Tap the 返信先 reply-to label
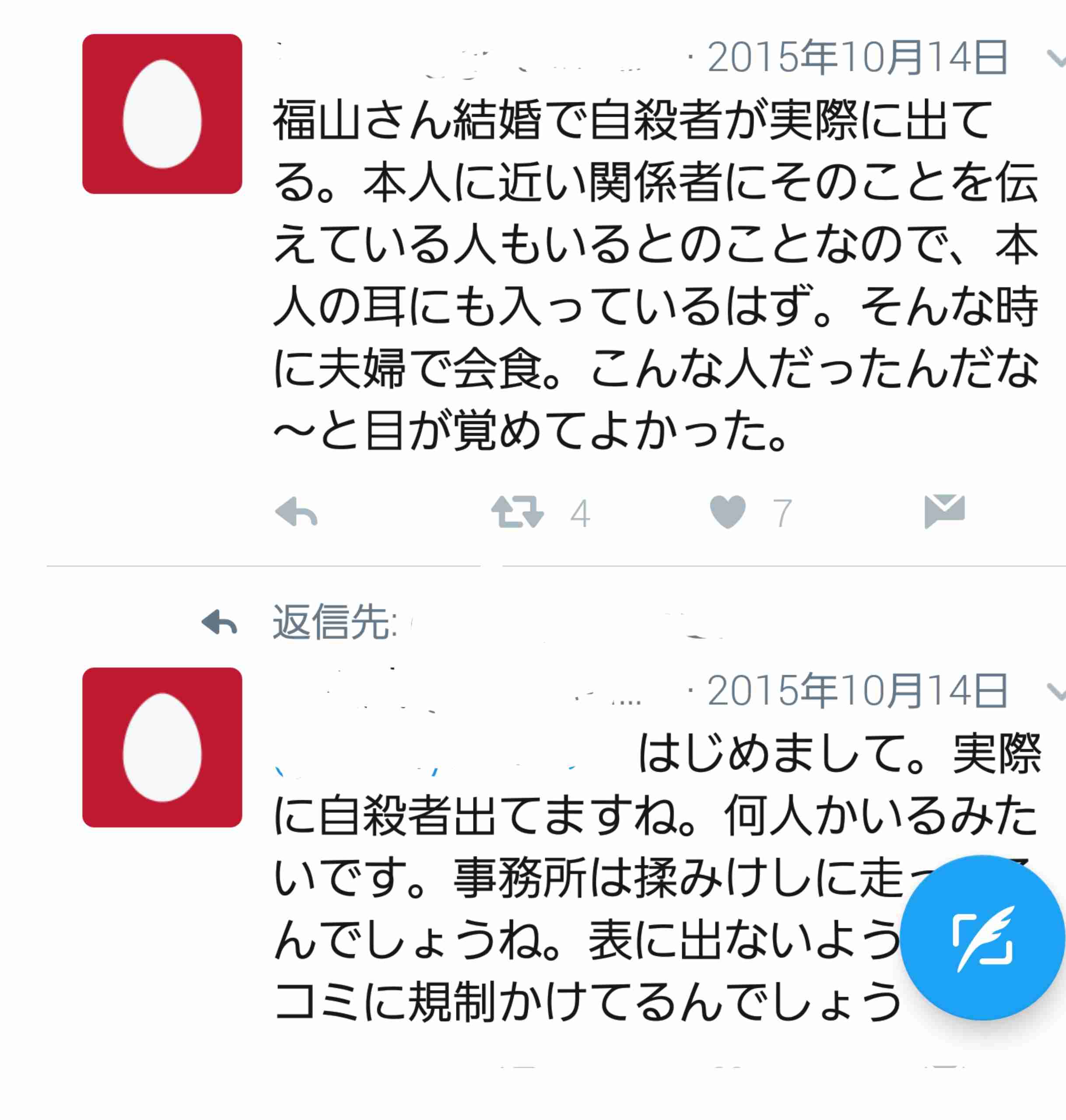 click(335, 622)
